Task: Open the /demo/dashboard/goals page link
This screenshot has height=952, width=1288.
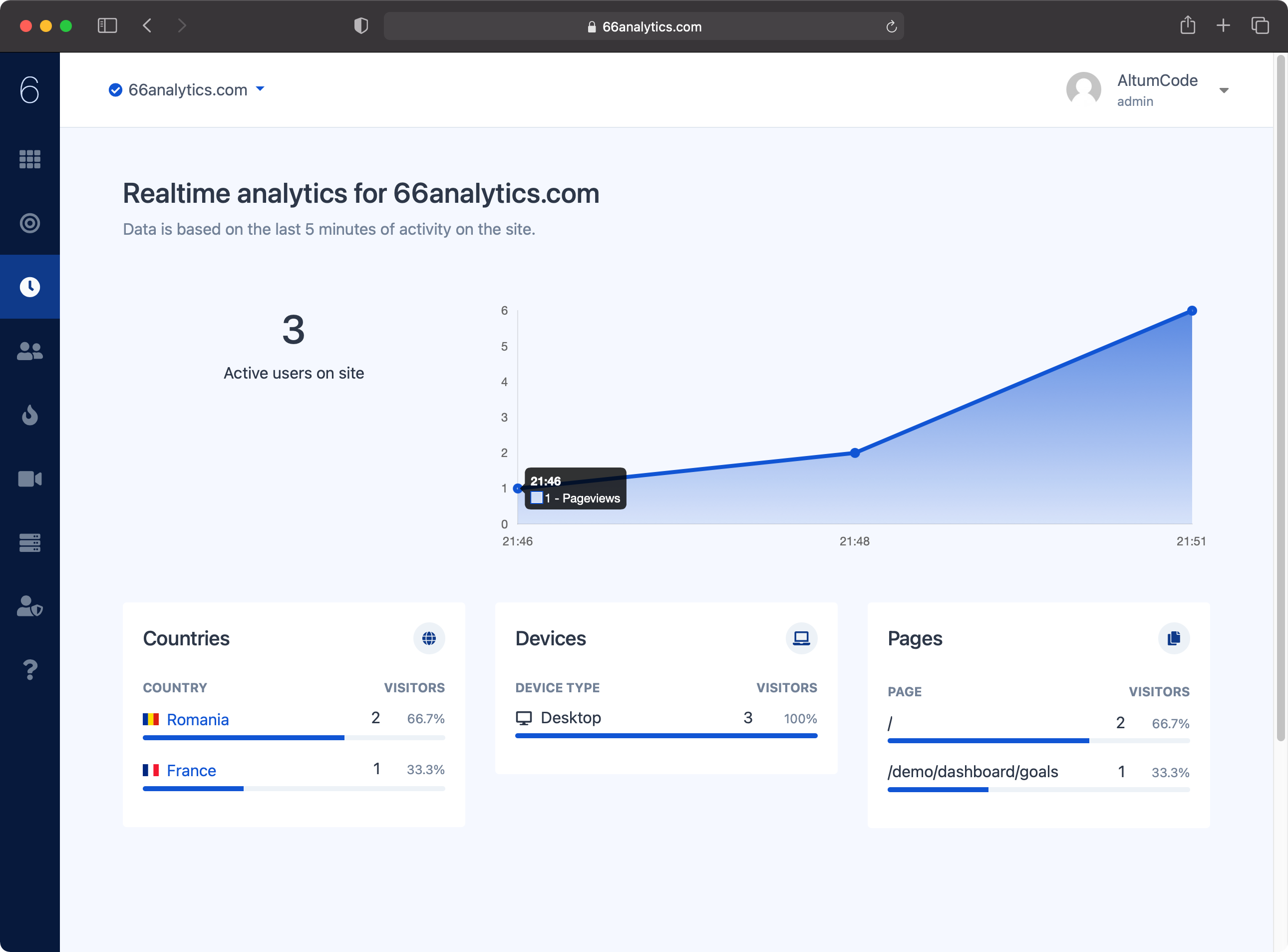Action: click(x=972, y=772)
